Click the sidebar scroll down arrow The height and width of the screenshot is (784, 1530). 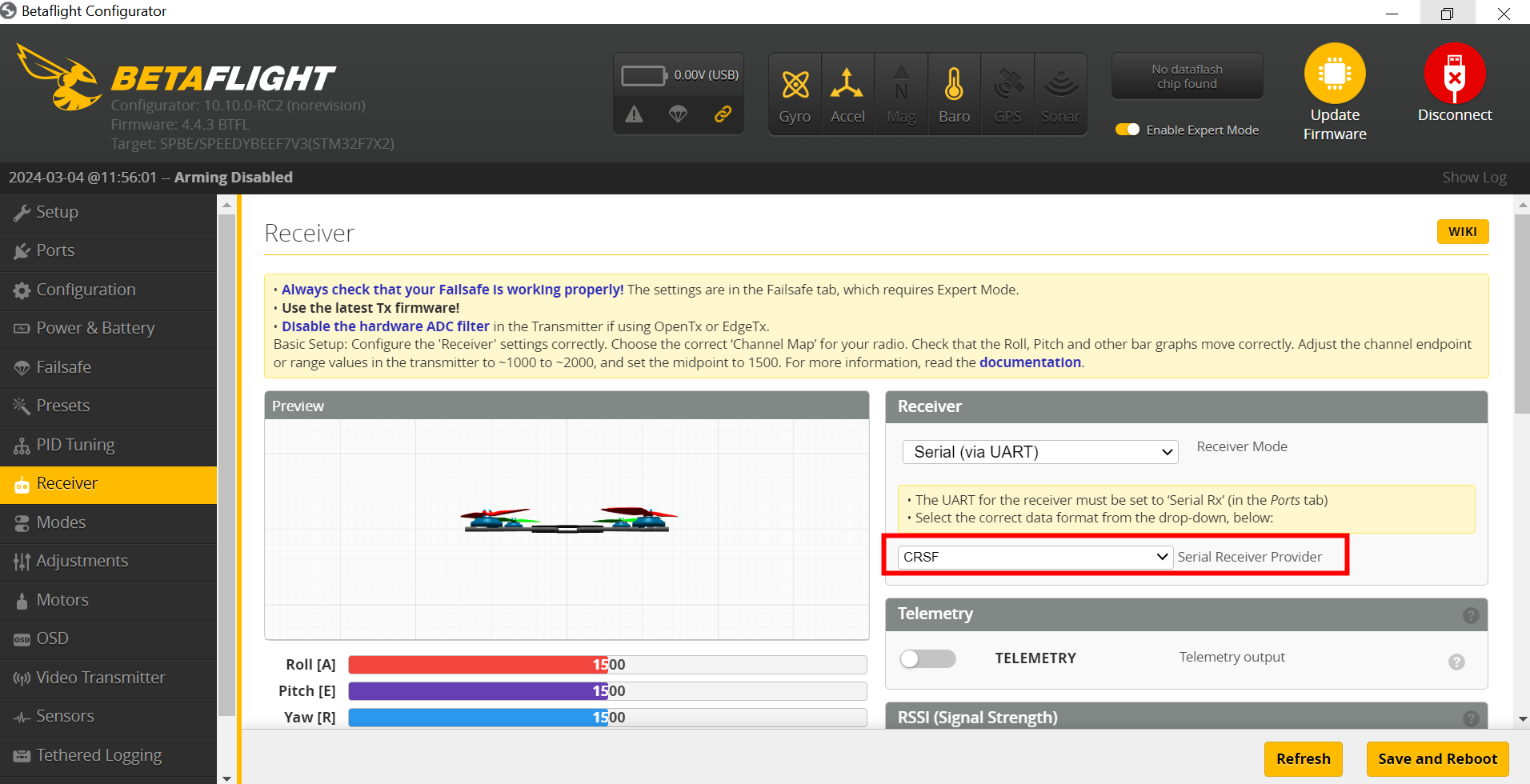tap(226, 778)
